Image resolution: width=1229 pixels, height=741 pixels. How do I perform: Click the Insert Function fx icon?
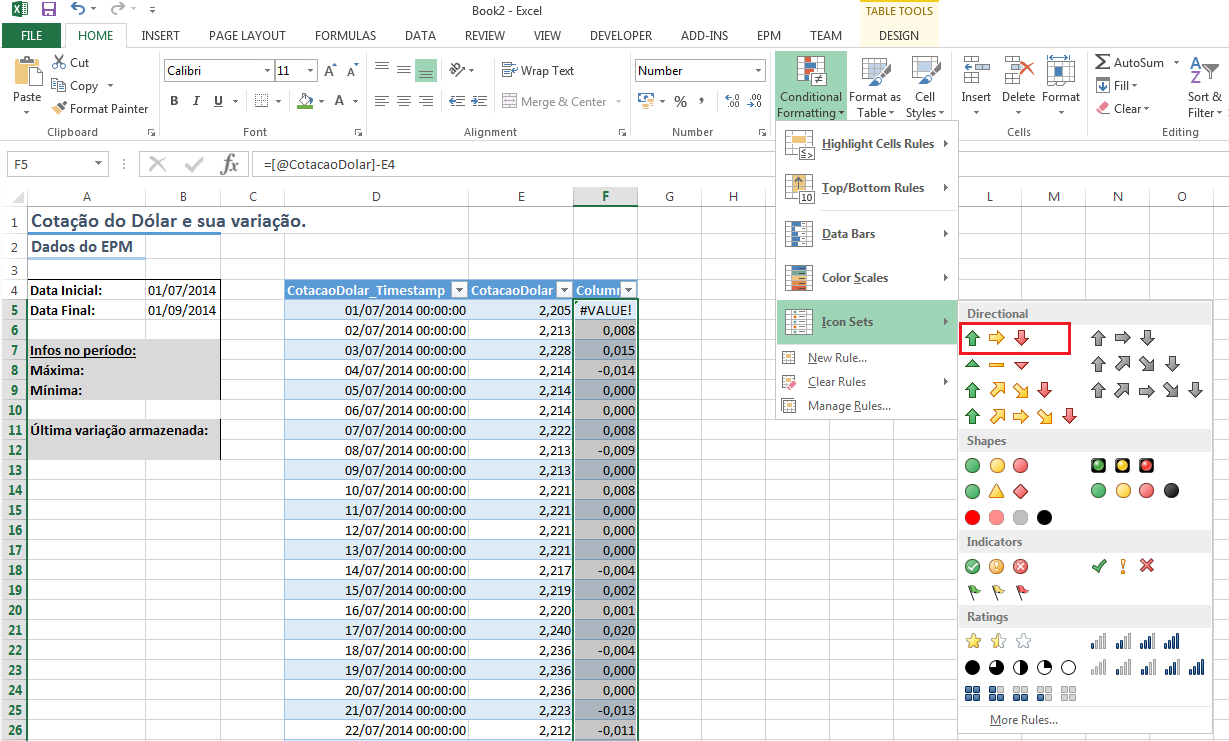pos(230,164)
